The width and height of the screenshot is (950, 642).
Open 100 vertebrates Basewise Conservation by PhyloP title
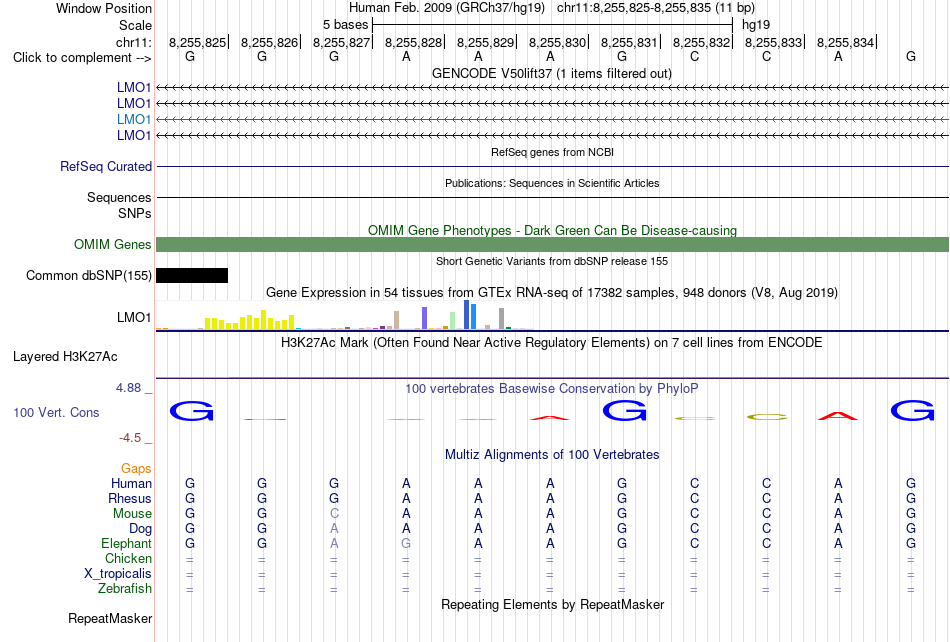552,388
